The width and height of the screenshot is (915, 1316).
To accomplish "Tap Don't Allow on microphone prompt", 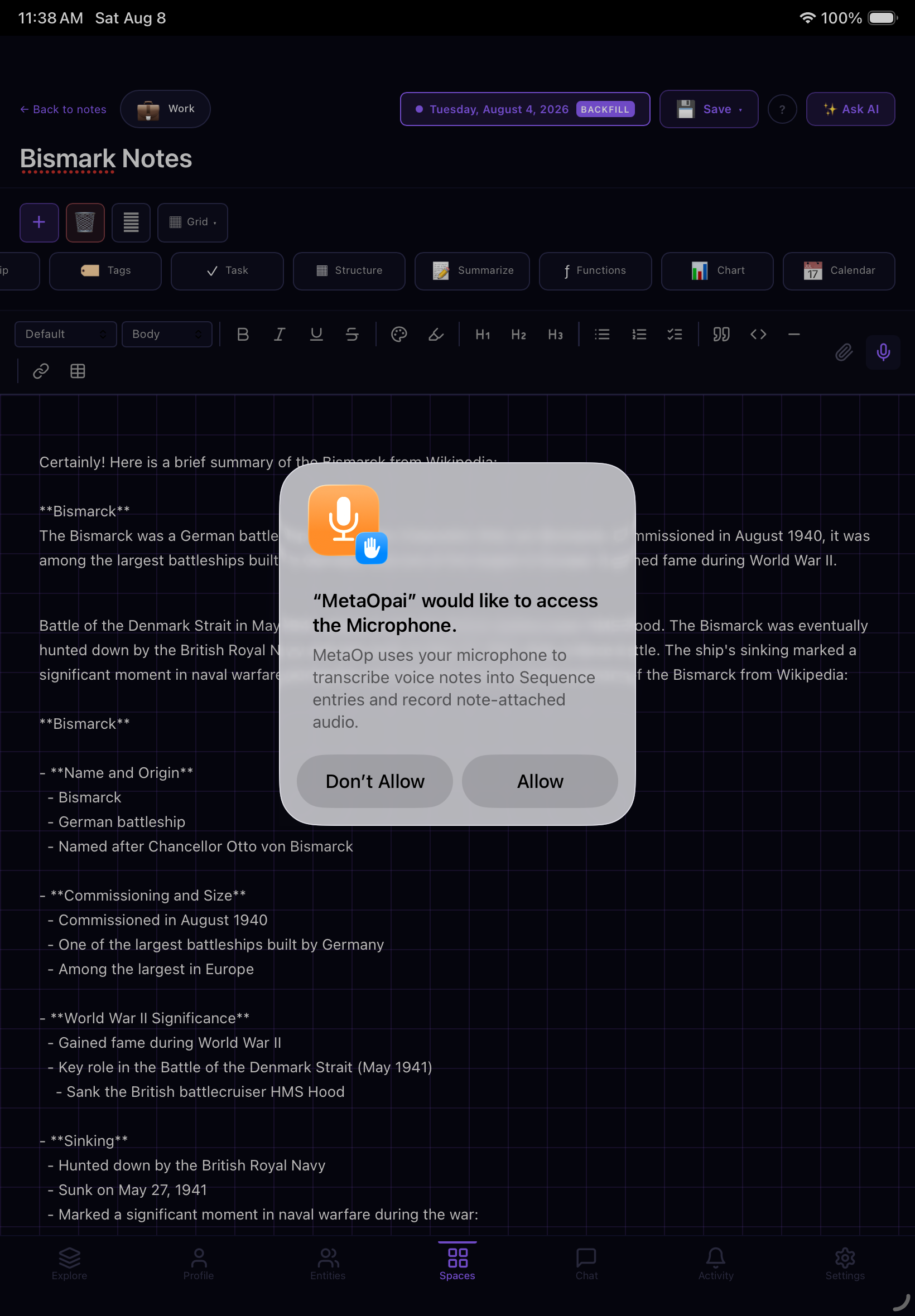I will 375,781.
